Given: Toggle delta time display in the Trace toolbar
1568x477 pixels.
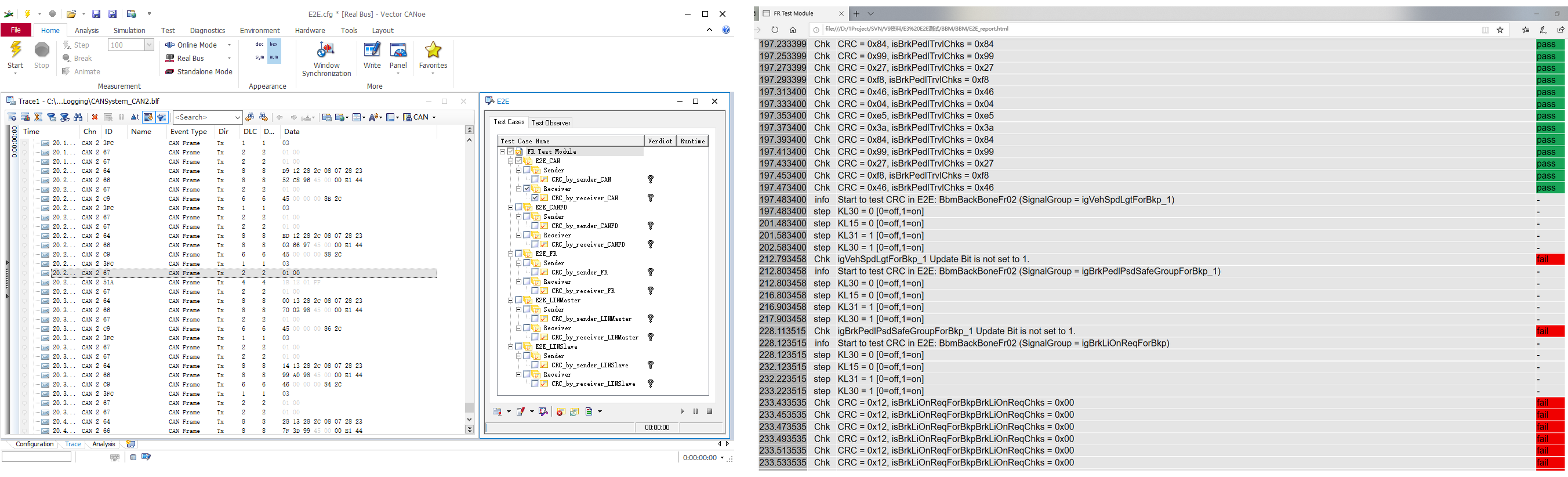Looking at the screenshot, I should coord(135,117).
